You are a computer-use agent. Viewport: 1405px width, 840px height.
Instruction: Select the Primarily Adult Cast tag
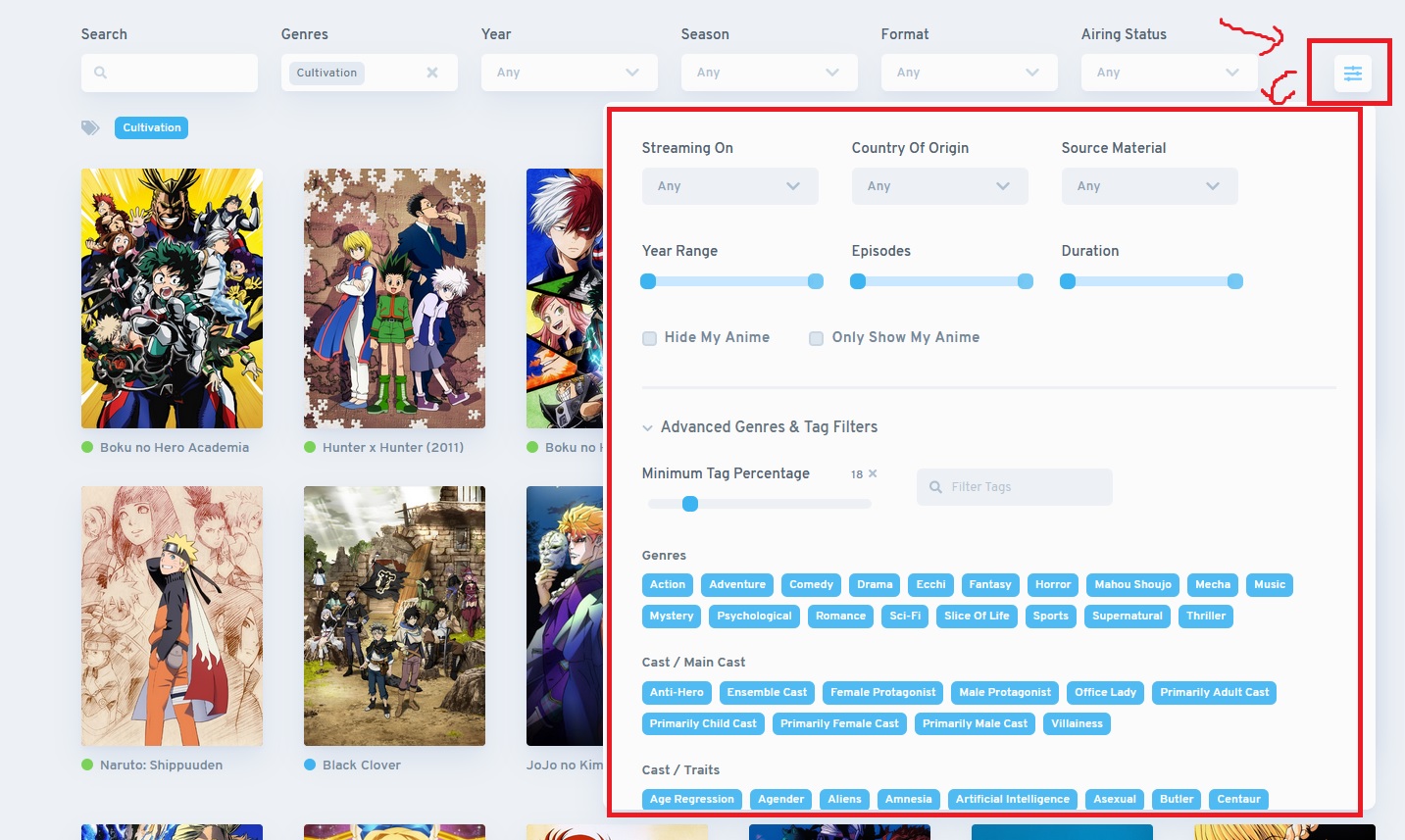pos(1215,693)
